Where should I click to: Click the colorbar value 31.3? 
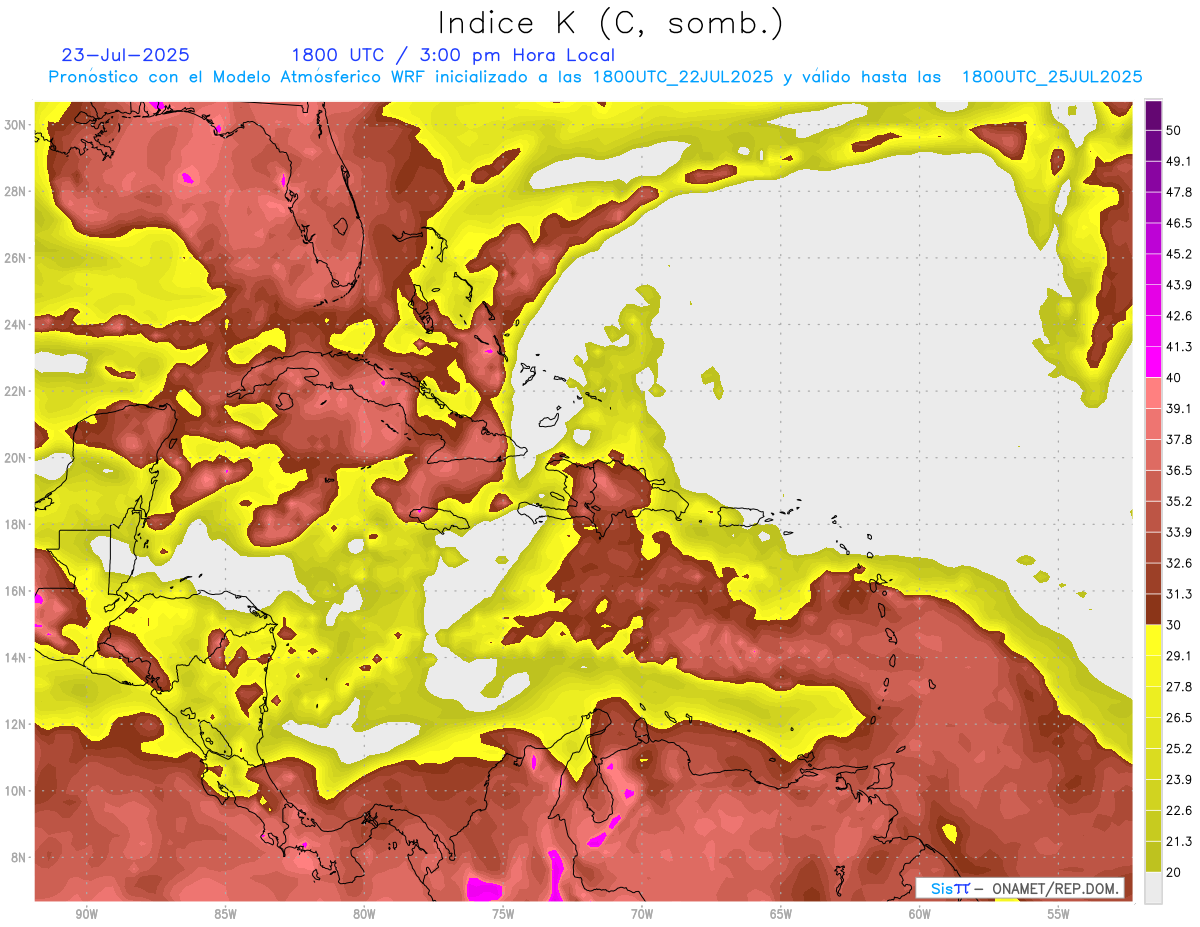coord(1179,594)
